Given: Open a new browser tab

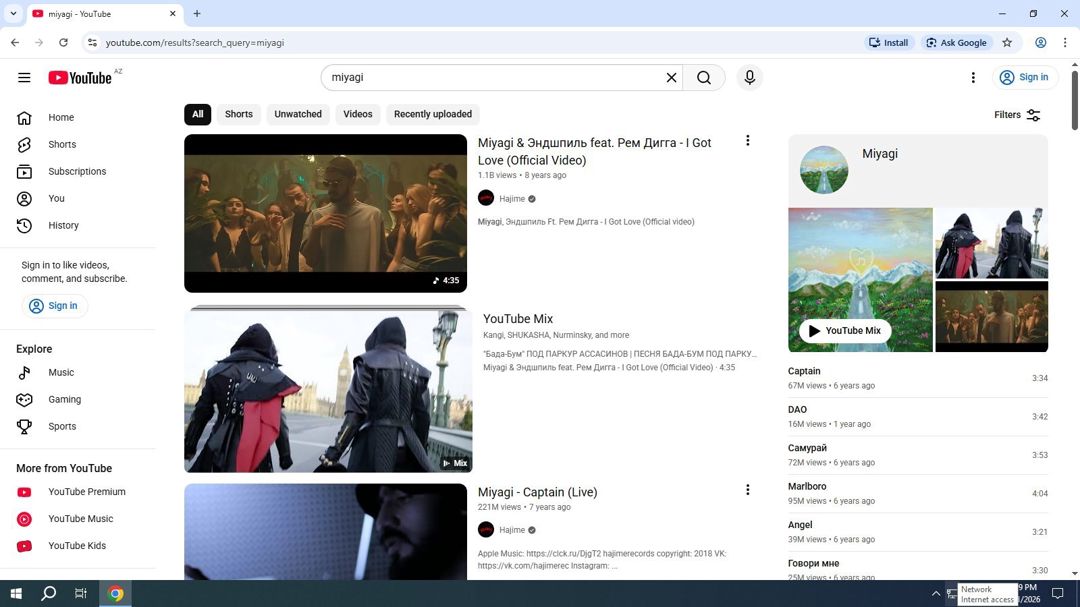Looking at the screenshot, I should click(x=197, y=14).
